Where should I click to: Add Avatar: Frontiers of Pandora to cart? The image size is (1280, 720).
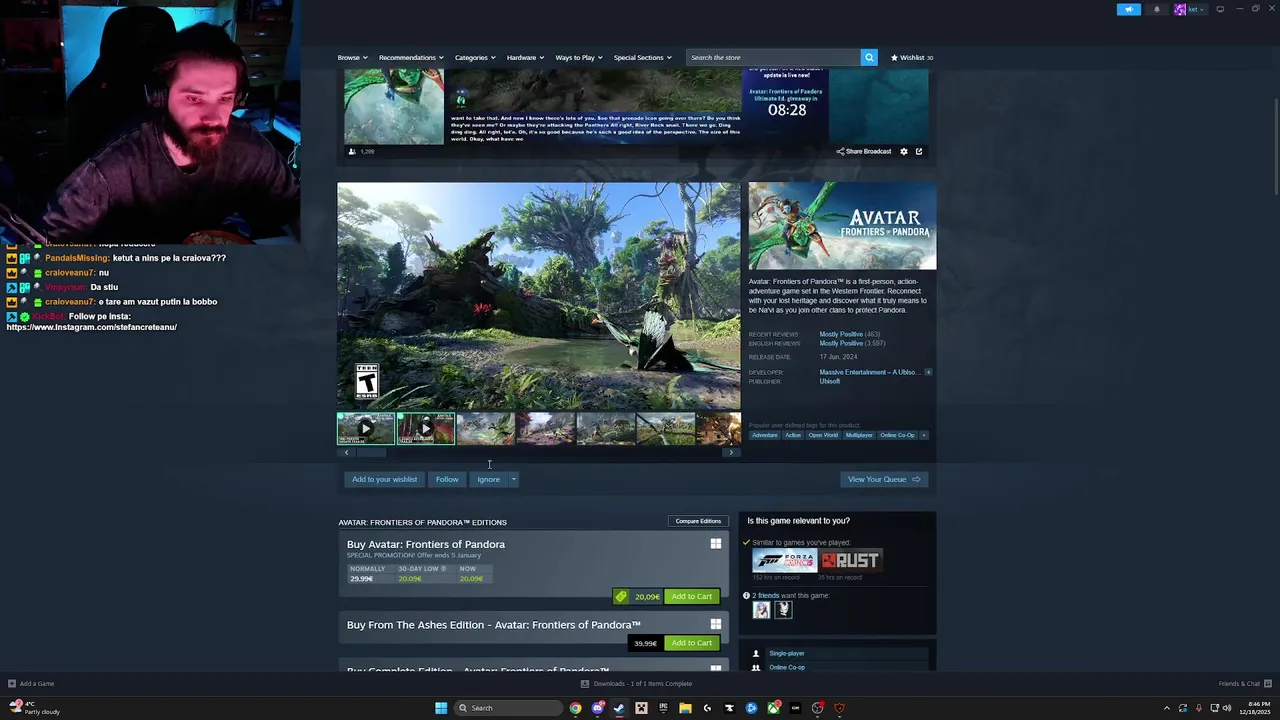point(691,596)
